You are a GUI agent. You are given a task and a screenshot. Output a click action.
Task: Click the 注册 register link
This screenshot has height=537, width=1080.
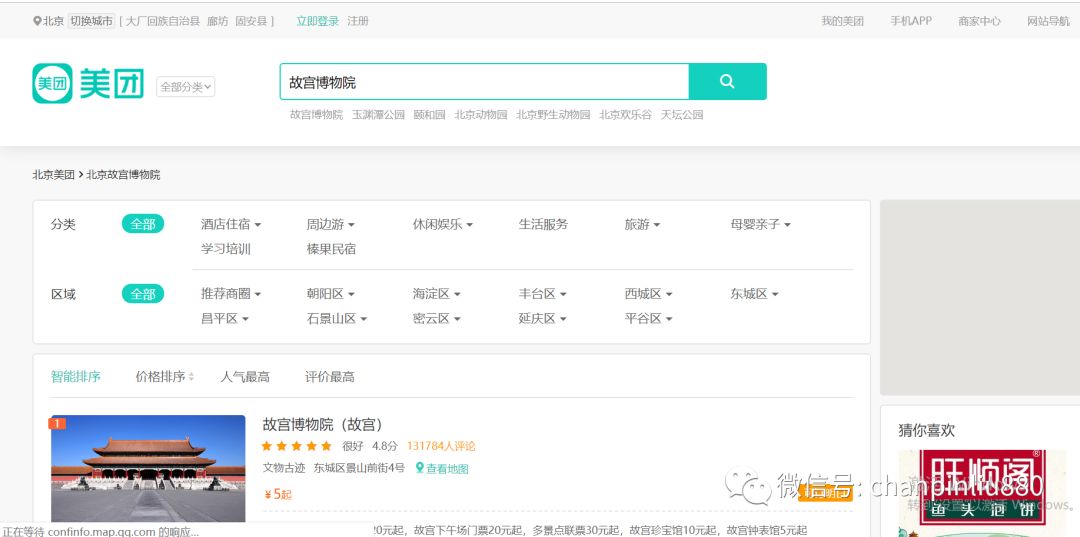[x=357, y=21]
